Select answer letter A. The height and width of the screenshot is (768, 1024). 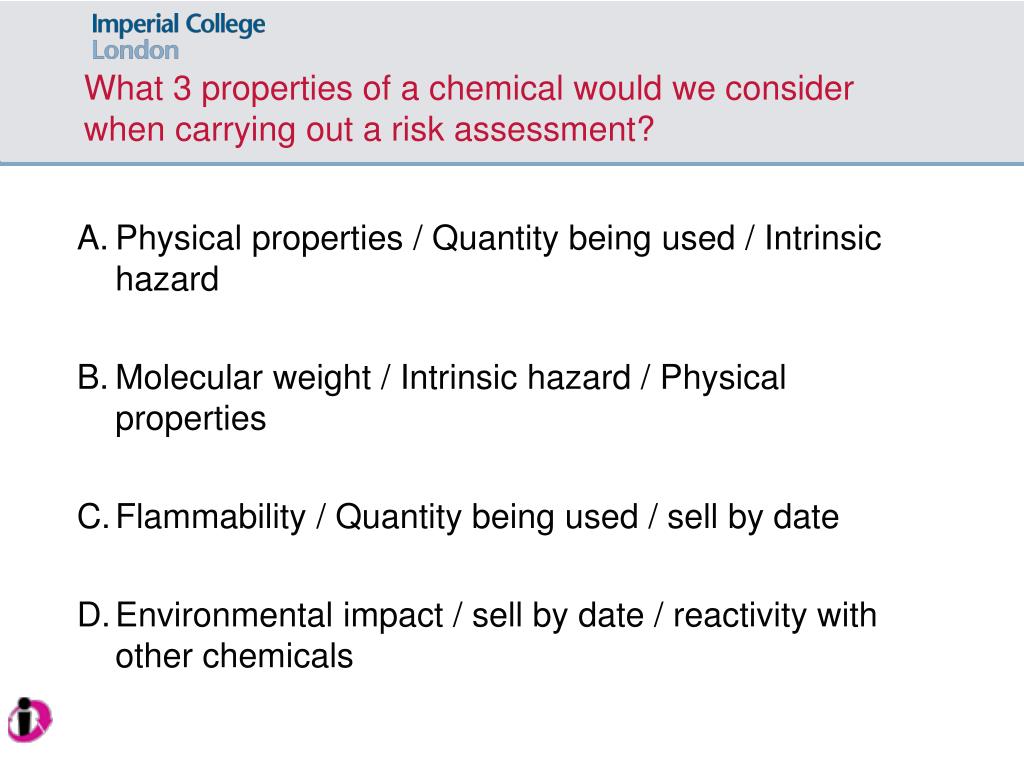click(x=92, y=238)
